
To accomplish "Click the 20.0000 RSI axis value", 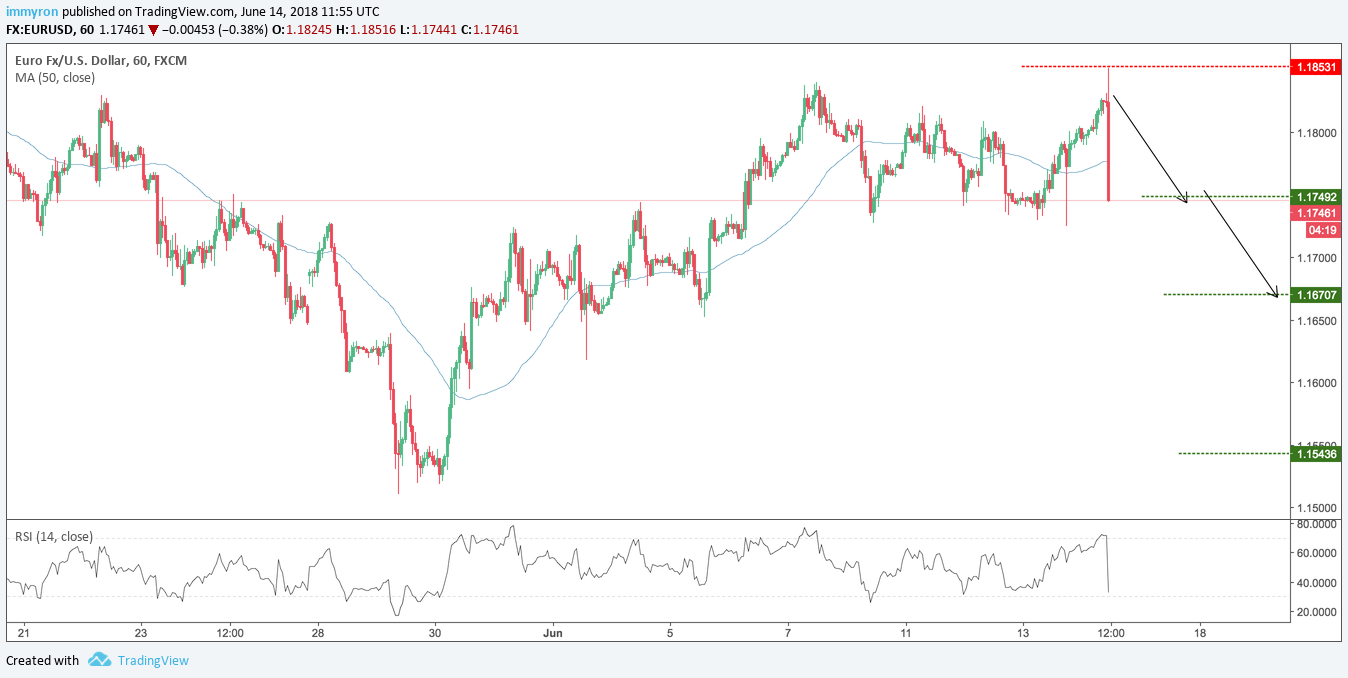I will click(1316, 612).
